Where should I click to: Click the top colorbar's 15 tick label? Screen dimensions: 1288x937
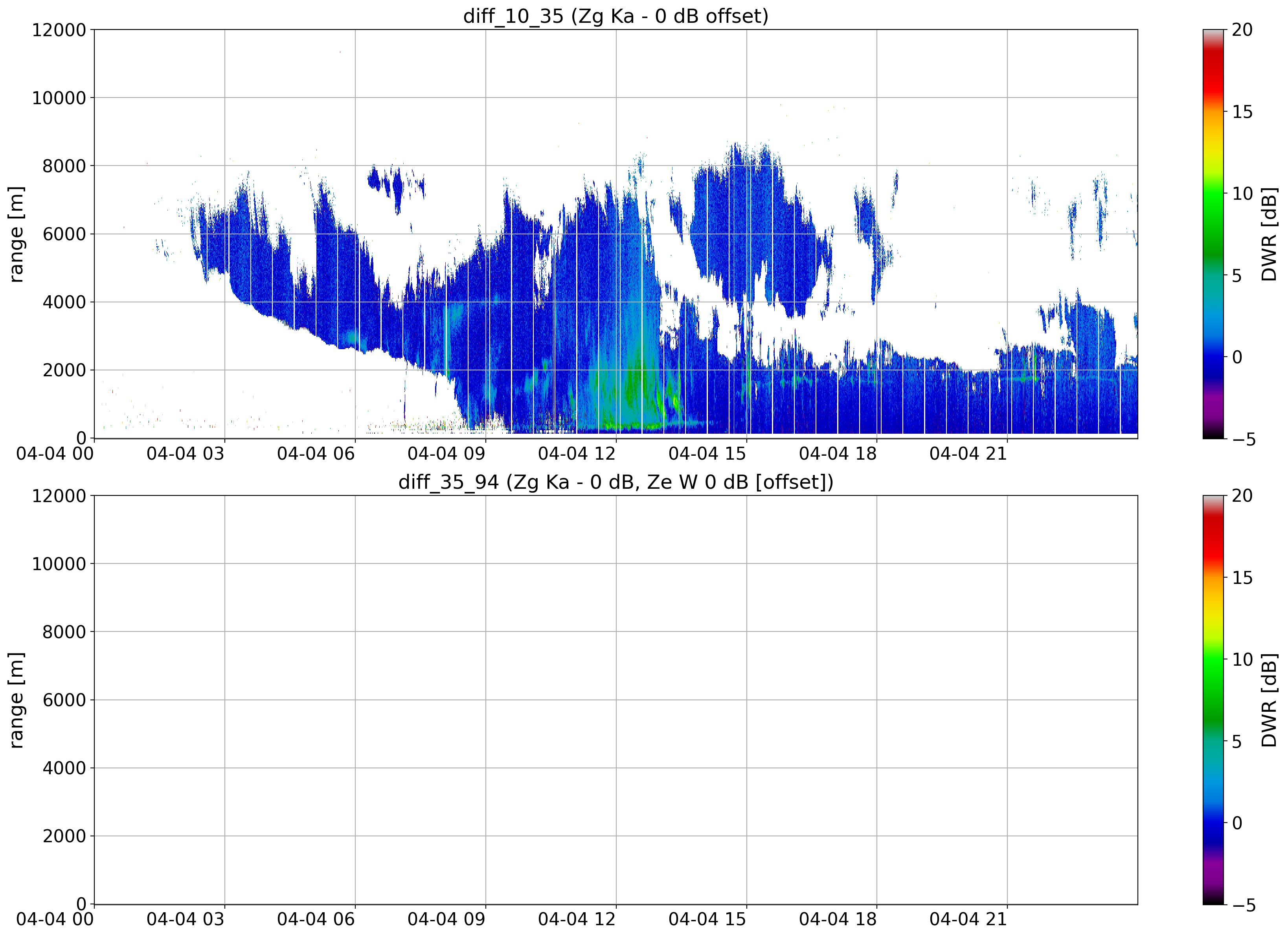1242,112
